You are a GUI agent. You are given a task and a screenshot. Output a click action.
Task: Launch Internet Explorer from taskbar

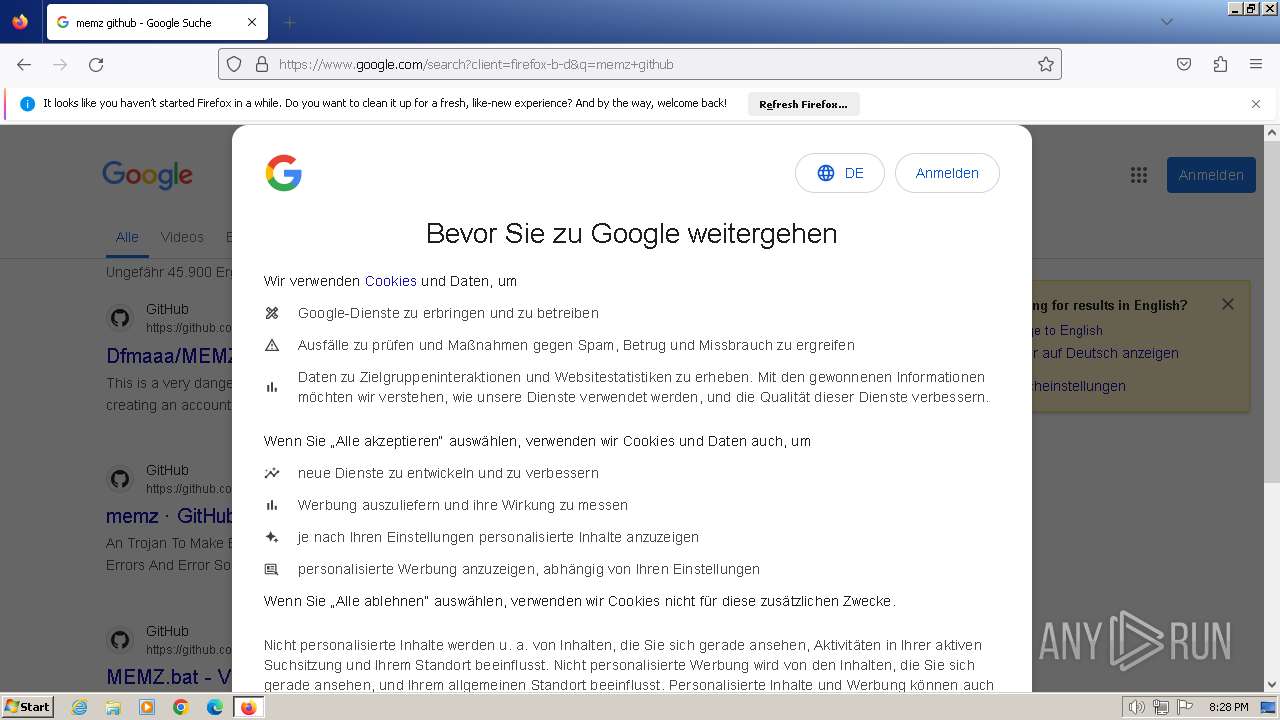tap(79, 707)
